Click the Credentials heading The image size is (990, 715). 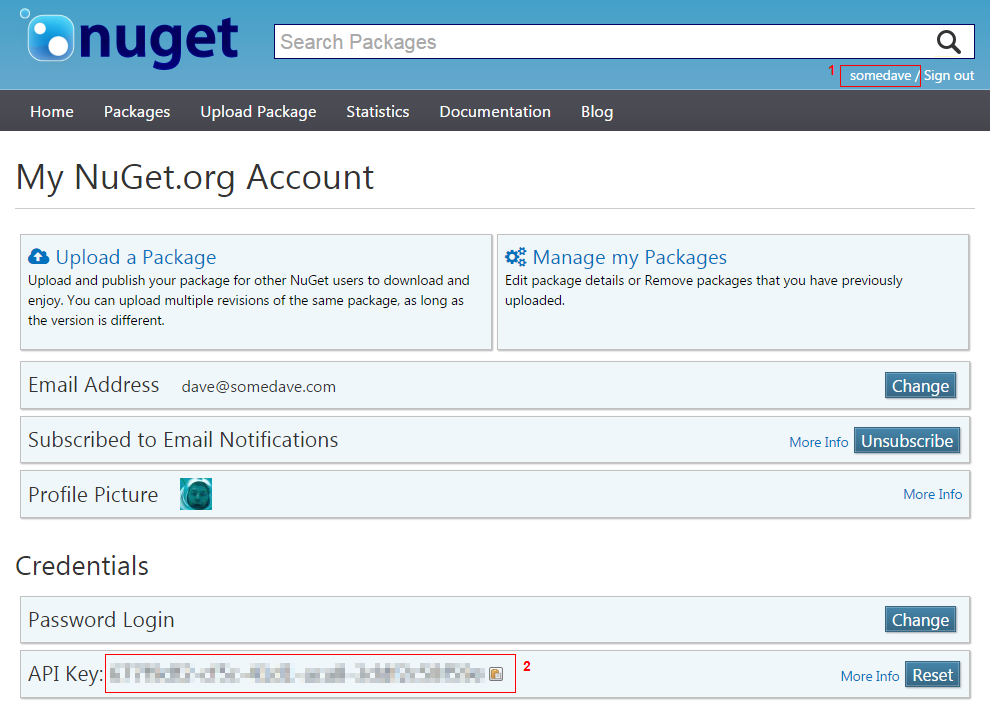[x=82, y=566]
